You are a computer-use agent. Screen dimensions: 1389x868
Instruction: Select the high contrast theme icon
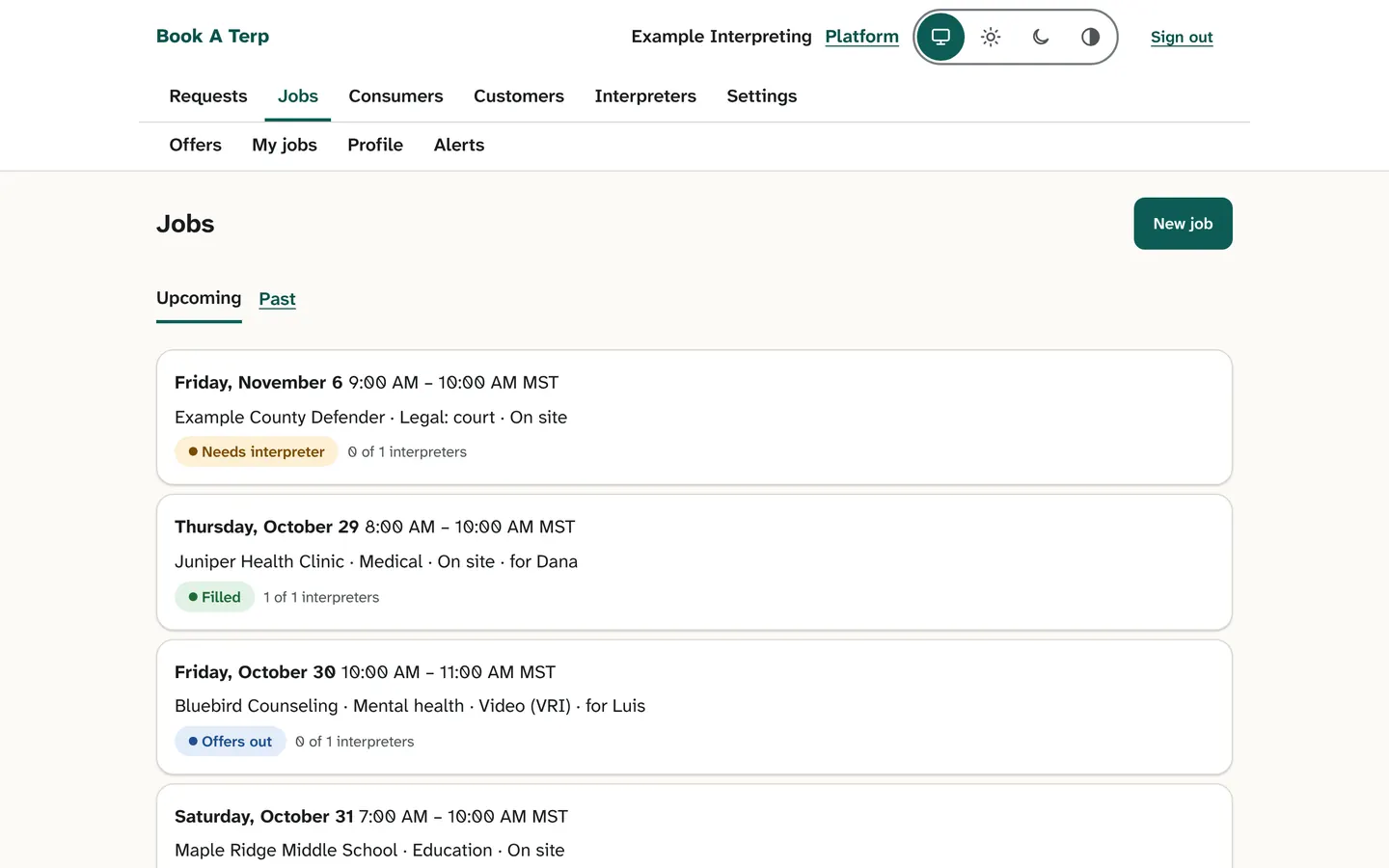(x=1090, y=37)
